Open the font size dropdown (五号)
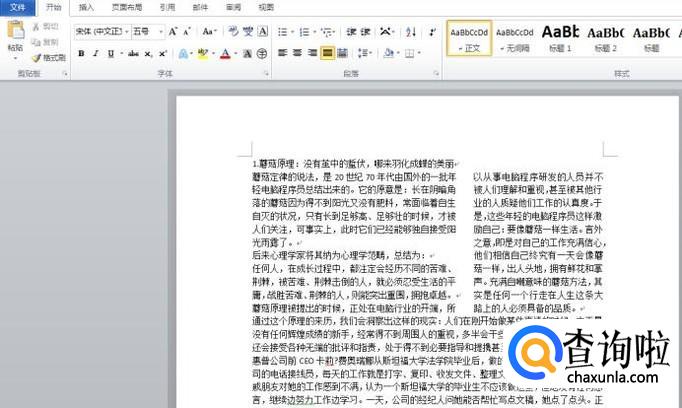This screenshot has width=682, height=408. [147, 31]
